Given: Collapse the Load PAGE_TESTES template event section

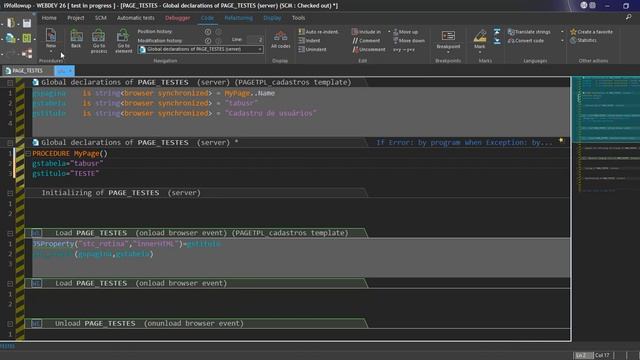Looking at the screenshot, I should click(10, 233).
